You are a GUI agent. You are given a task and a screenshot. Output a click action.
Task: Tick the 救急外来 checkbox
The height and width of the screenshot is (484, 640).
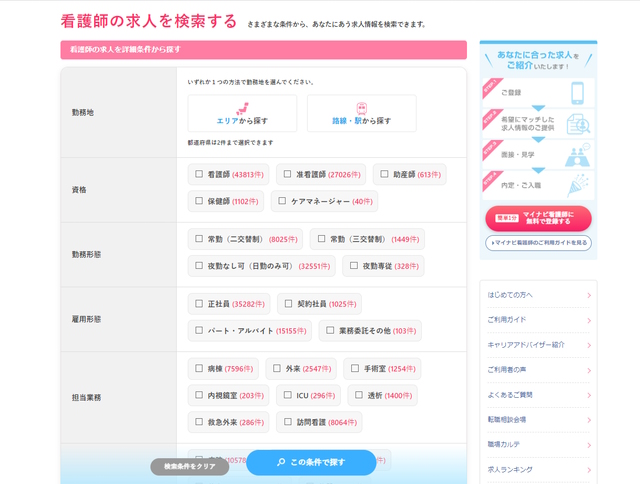point(199,422)
